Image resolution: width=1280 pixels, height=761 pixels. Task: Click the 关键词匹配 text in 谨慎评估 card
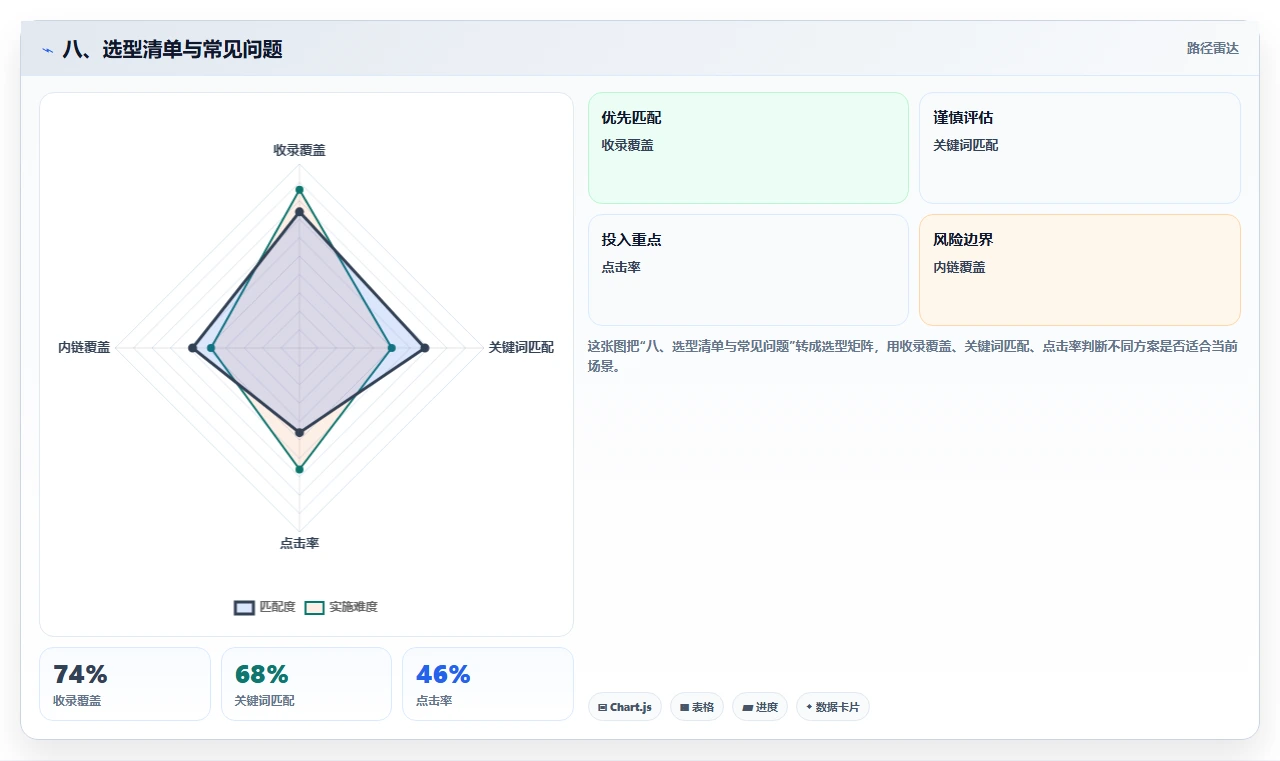[x=966, y=145]
